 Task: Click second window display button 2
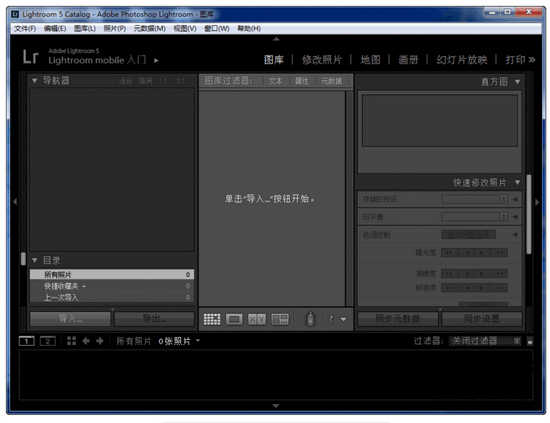coord(48,341)
